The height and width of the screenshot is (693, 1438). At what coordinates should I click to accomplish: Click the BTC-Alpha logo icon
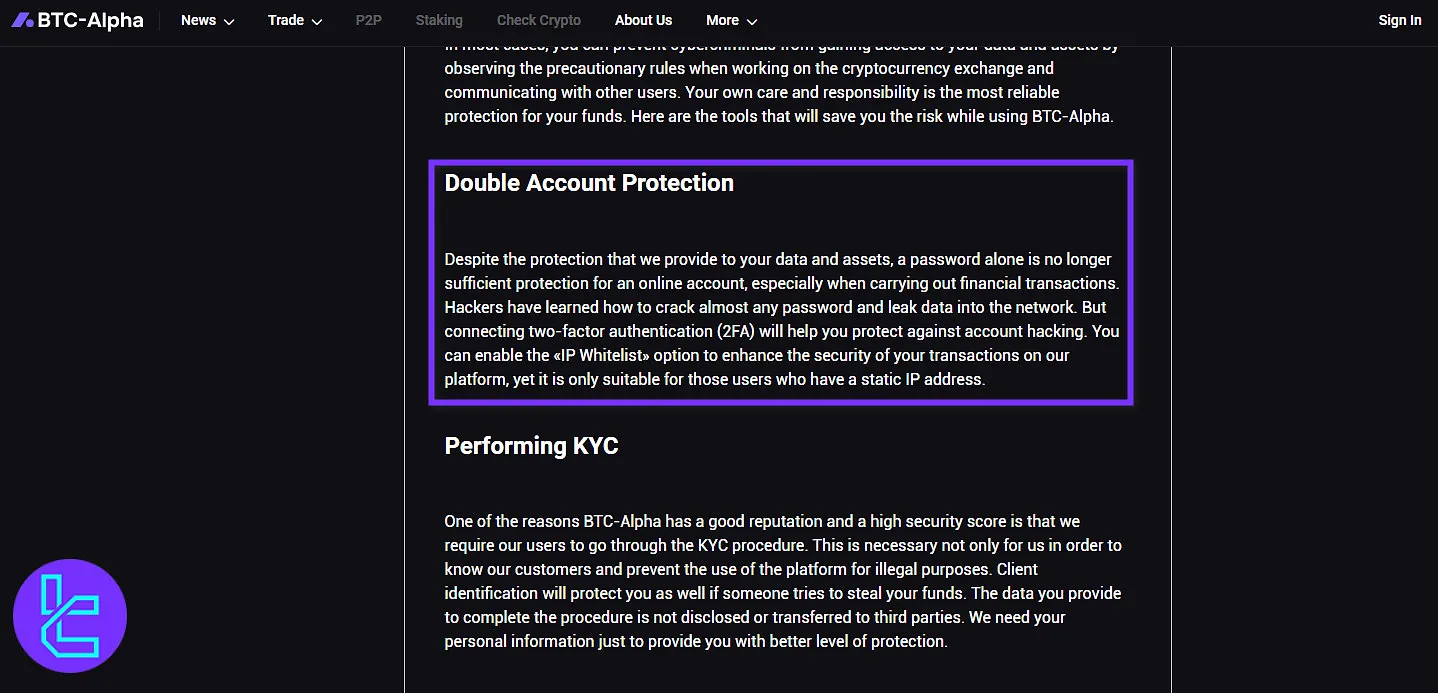(x=20, y=19)
